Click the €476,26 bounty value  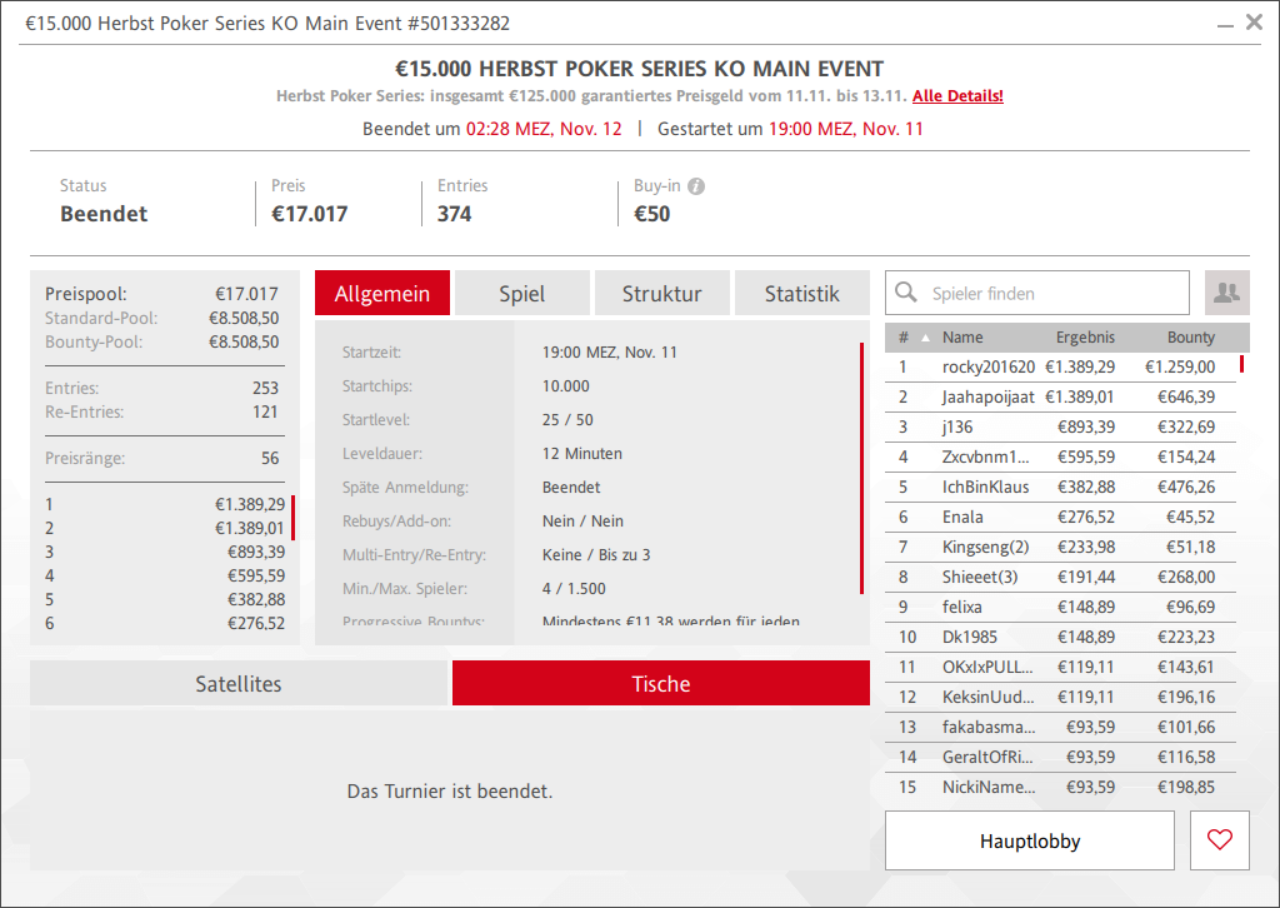(1187, 487)
